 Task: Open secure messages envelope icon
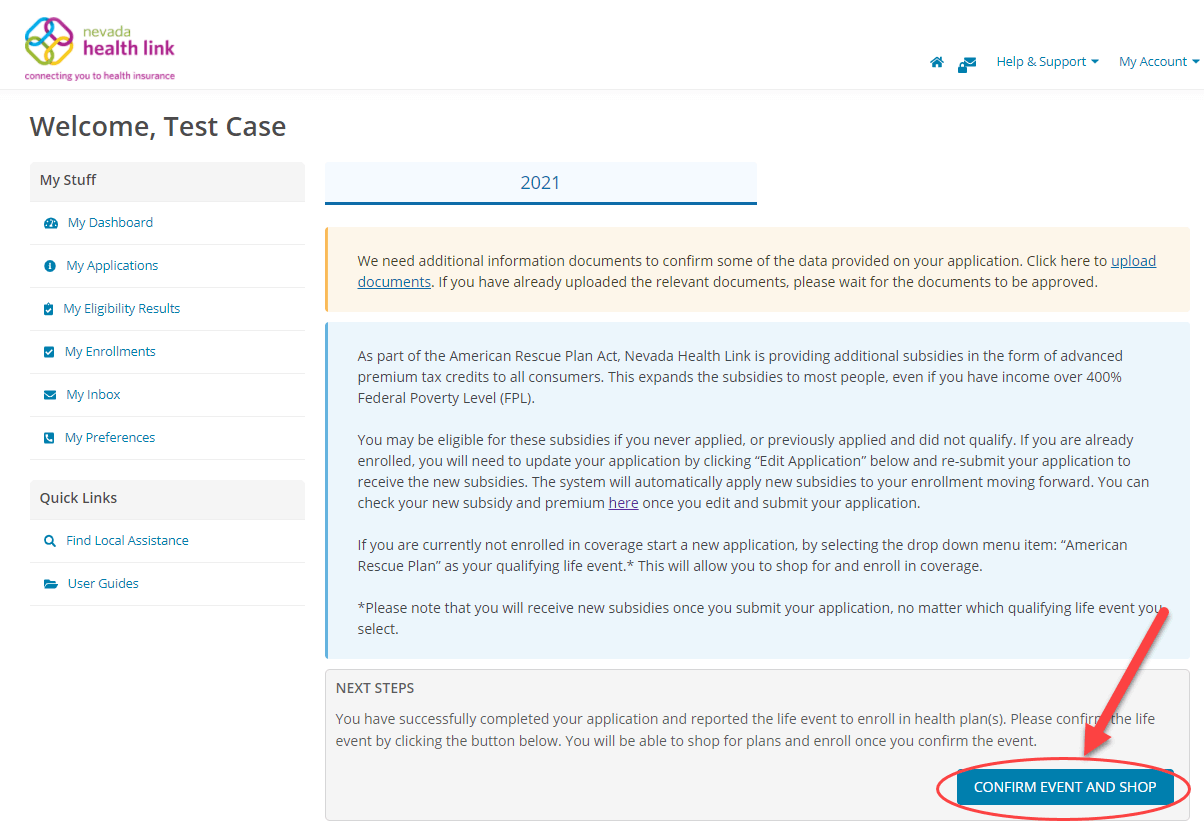pyautogui.click(x=967, y=64)
